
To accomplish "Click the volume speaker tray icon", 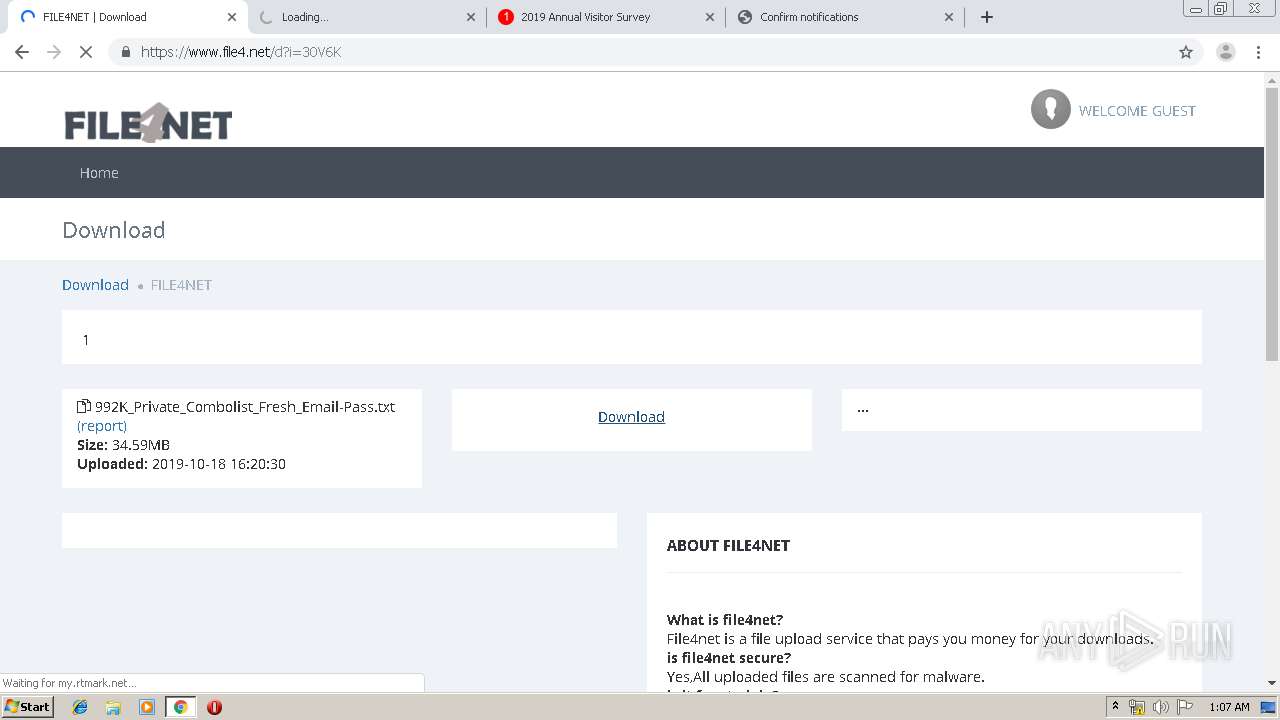I will coord(1160,707).
